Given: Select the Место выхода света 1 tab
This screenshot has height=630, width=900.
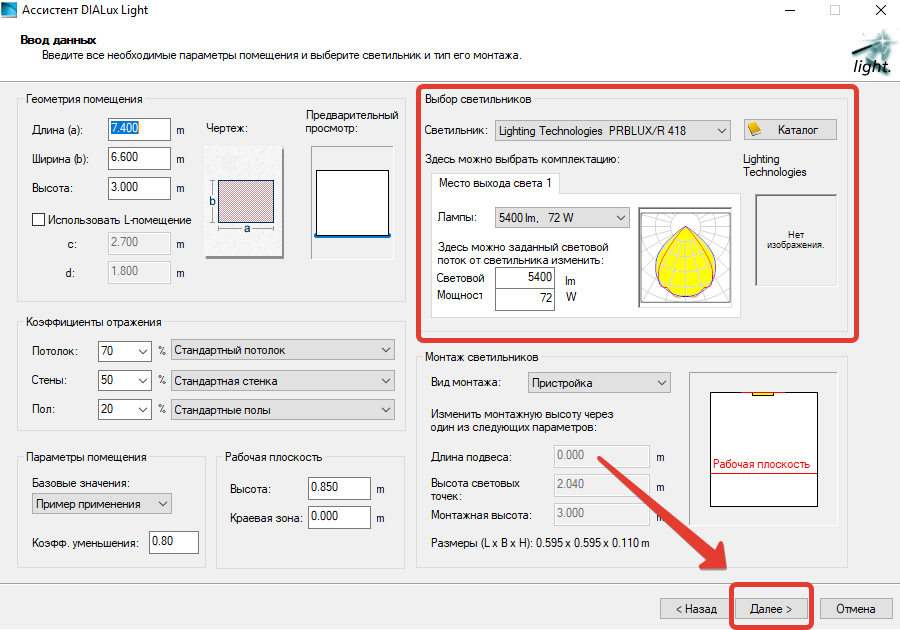Looking at the screenshot, I should [495, 183].
